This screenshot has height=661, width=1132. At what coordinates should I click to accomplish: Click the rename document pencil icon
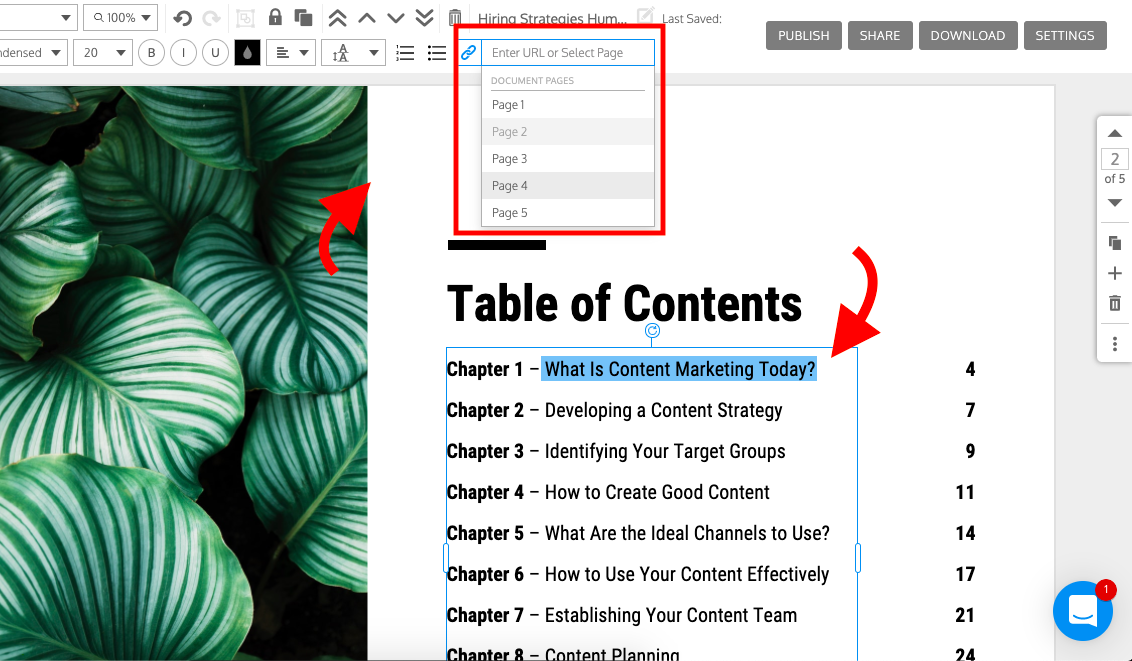(645, 15)
